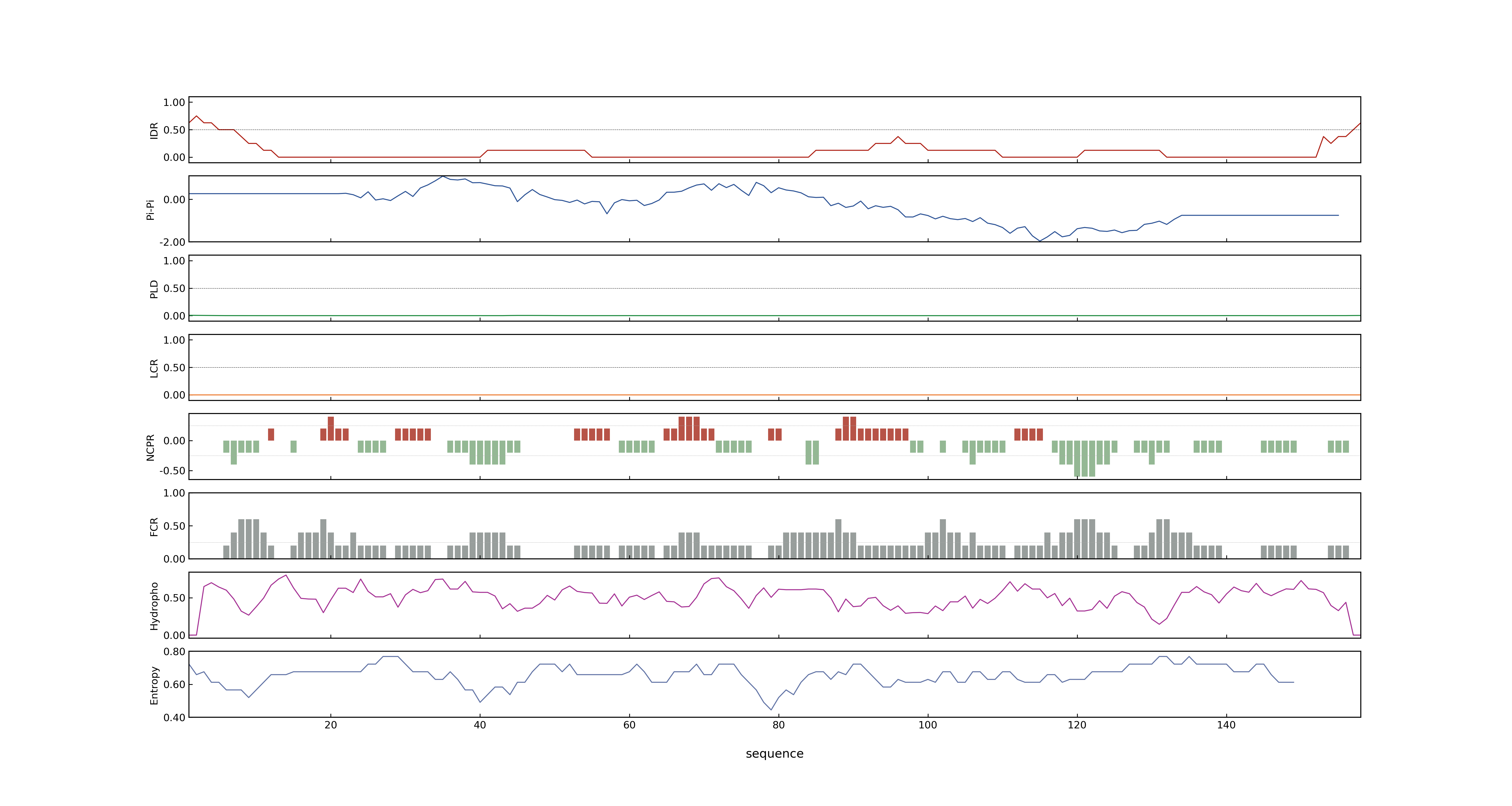Click the Entropy axis label
The height and width of the screenshot is (806, 1512).
154,685
